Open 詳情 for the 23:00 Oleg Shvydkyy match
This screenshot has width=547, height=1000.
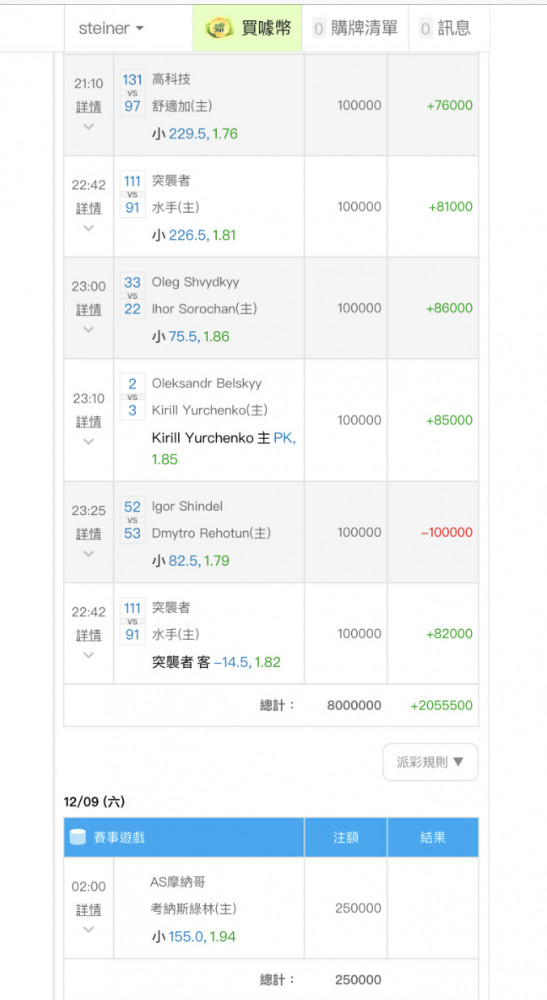(x=89, y=309)
